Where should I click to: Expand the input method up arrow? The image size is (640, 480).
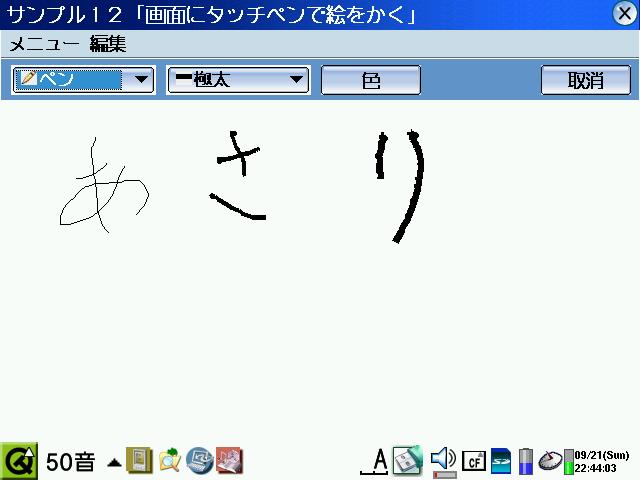[x=114, y=463]
